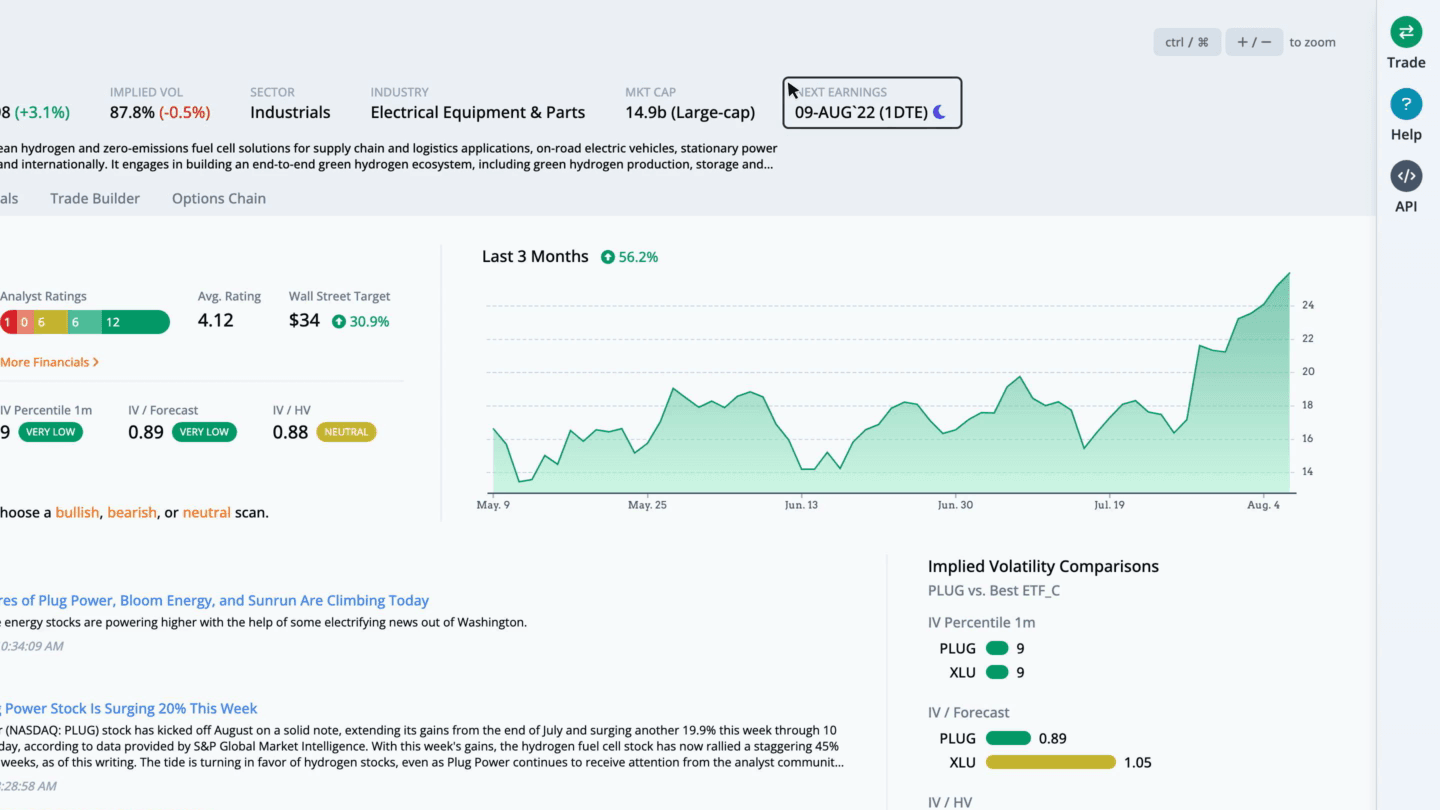The image size is (1440, 810).
Task: Click the yellow XLU IV / Forecast bar
Action: pos(1050,763)
